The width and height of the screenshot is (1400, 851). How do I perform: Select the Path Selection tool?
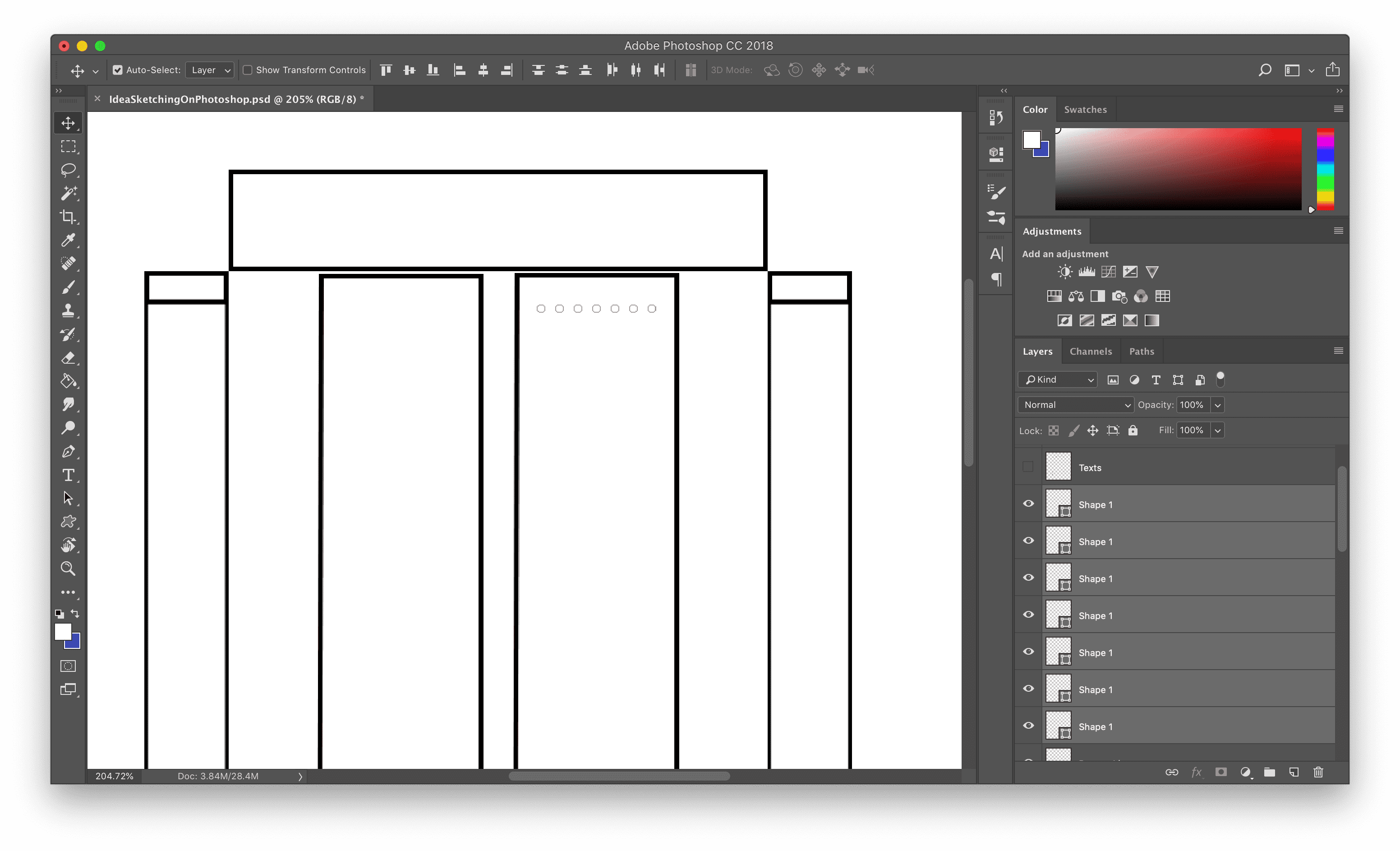point(68,498)
